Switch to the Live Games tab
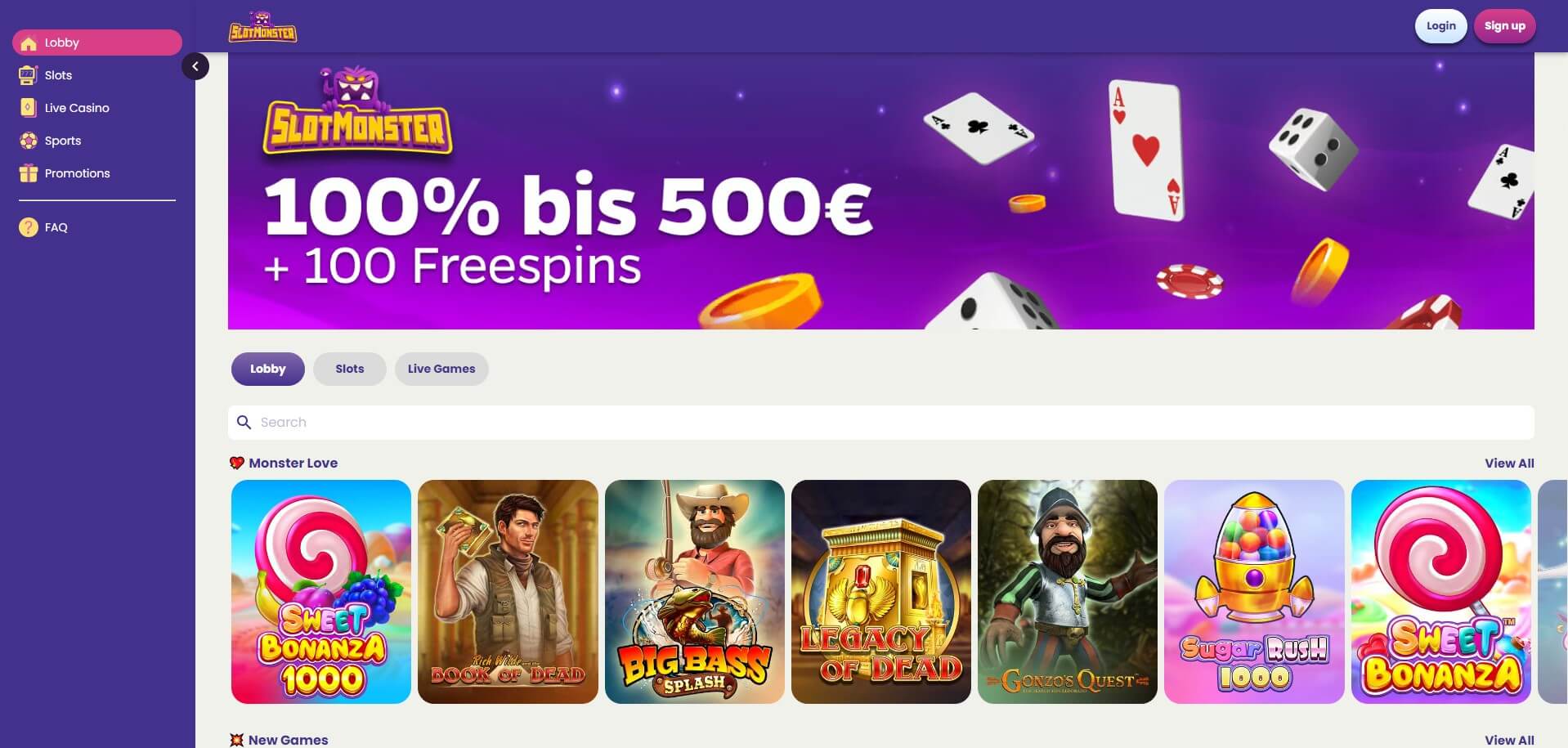1568x748 pixels. [441, 370]
